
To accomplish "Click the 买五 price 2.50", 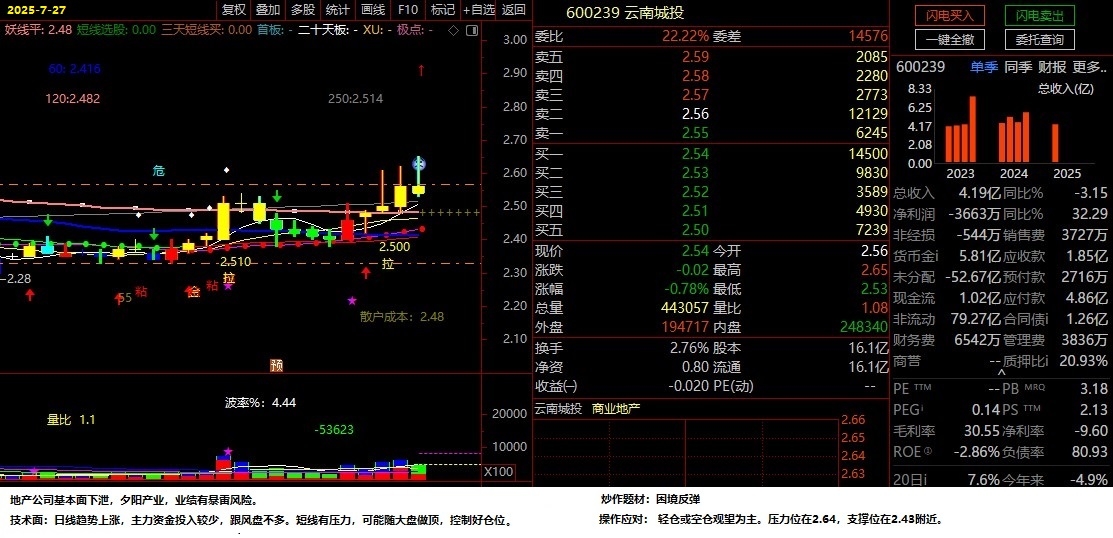I will click(x=696, y=229).
